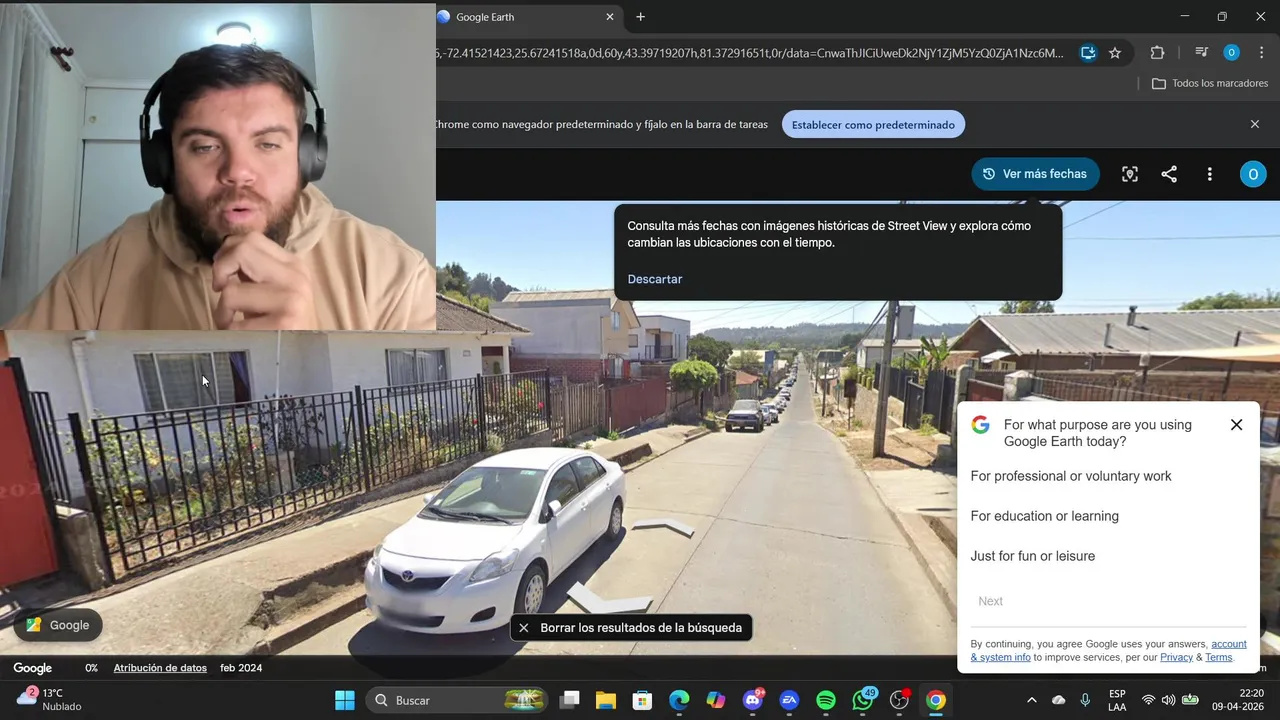The width and height of the screenshot is (1280, 720).
Task: Open WhatsApp from taskbar
Action: (x=863, y=700)
